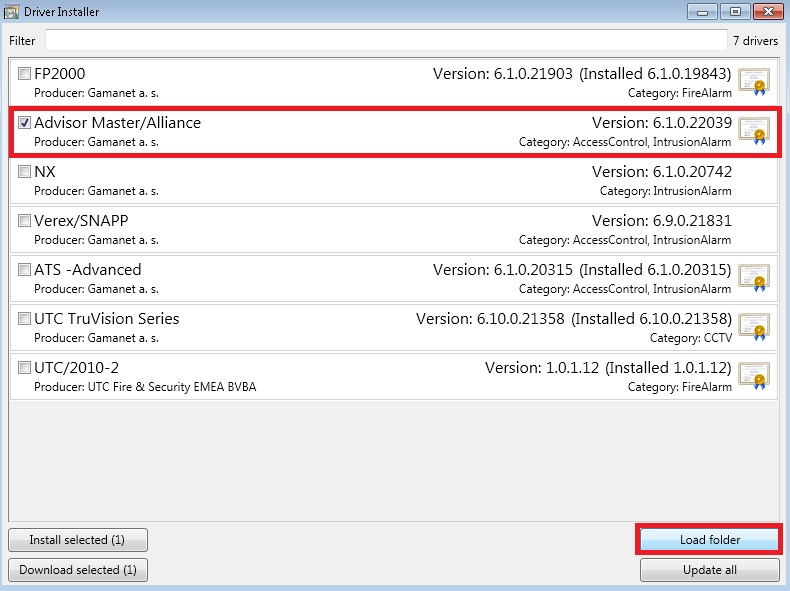Select the UTC/2010-2 driver name
The image size is (790, 591).
[x=77, y=367]
